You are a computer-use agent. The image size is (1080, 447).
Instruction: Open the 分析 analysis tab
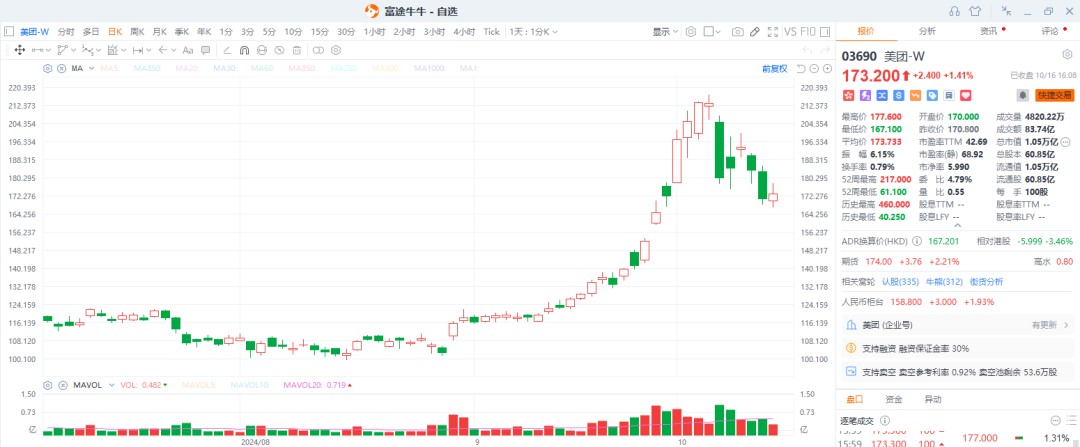[x=927, y=31]
